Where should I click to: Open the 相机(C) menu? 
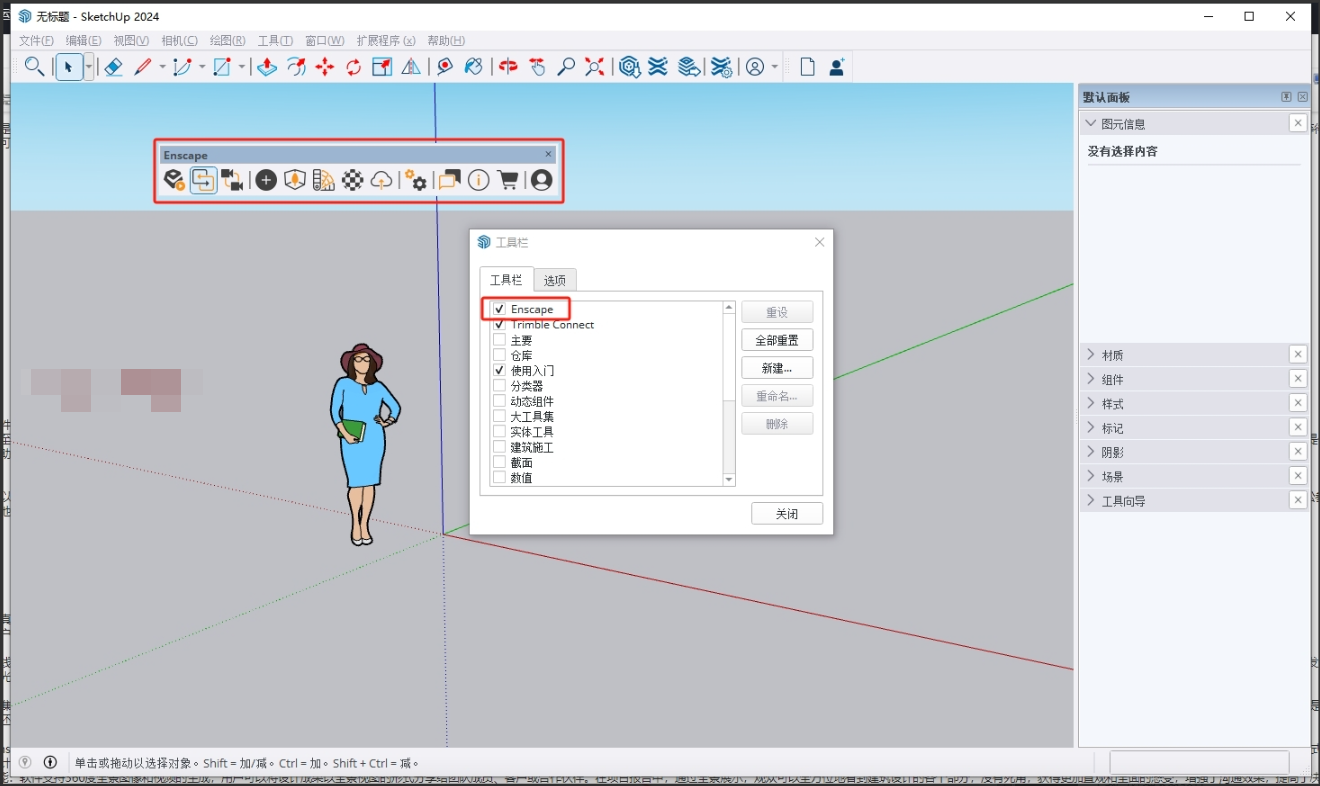click(180, 41)
